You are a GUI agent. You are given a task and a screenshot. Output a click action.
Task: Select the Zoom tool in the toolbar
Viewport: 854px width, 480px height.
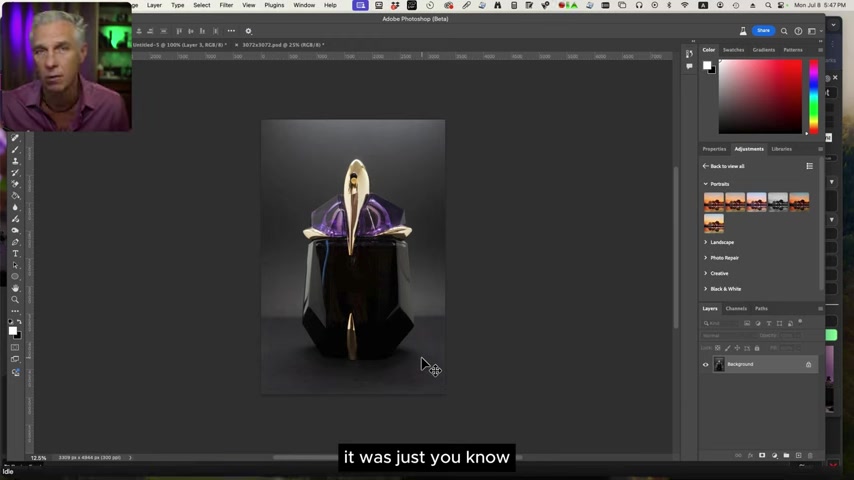pos(15,300)
